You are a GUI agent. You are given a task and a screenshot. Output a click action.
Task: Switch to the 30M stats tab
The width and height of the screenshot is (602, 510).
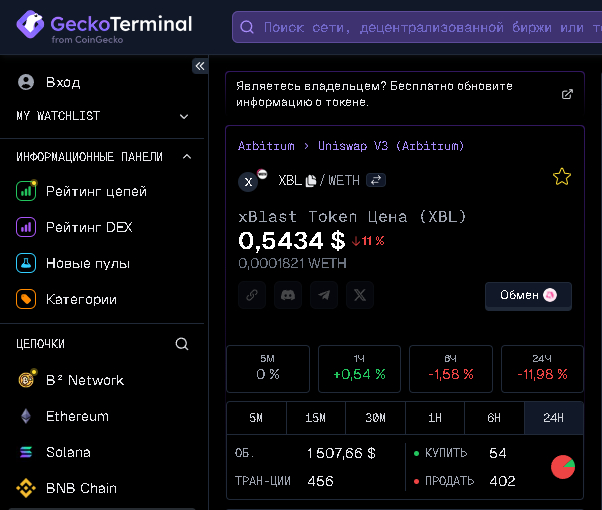click(375, 418)
